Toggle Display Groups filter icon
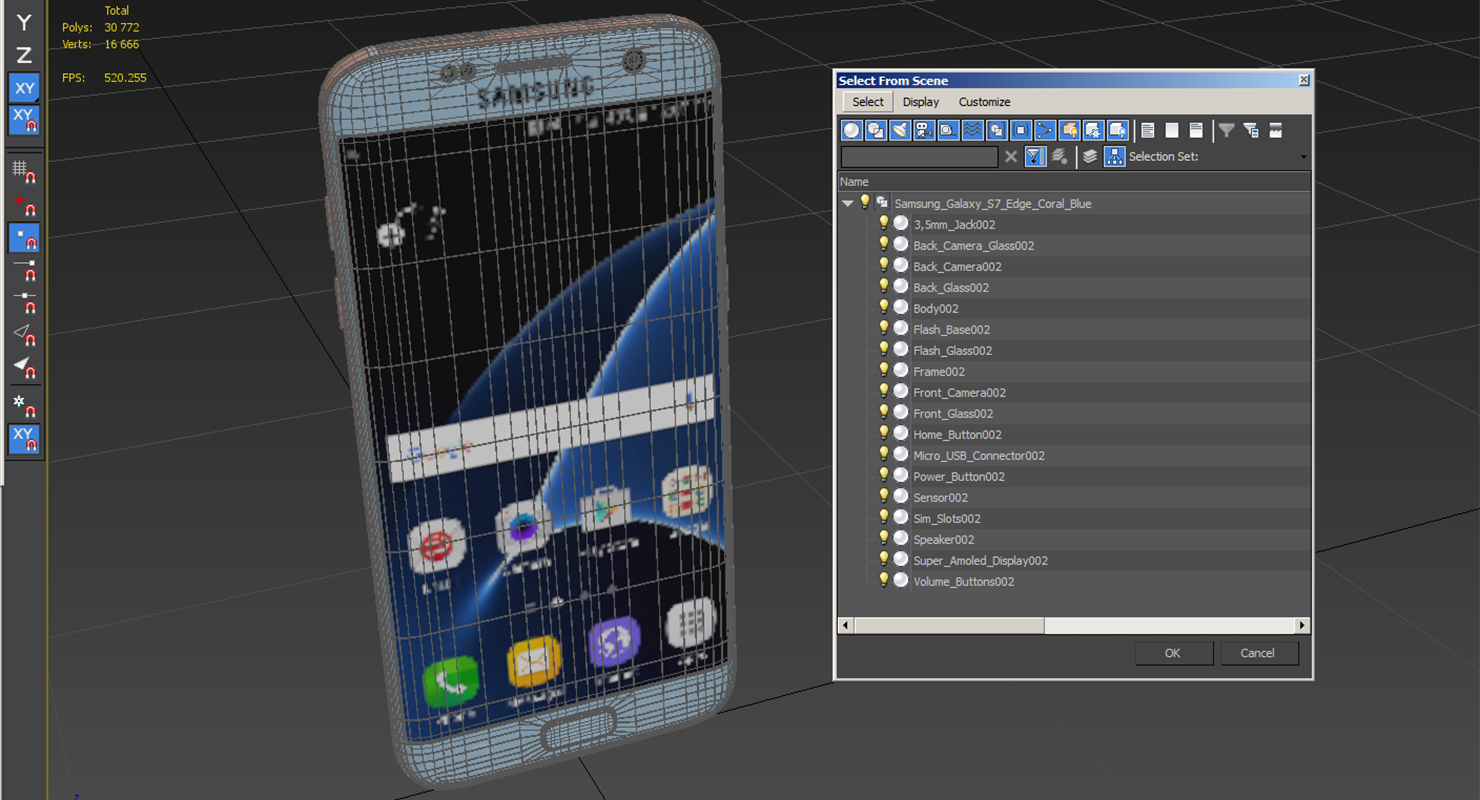 tap(996, 130)
